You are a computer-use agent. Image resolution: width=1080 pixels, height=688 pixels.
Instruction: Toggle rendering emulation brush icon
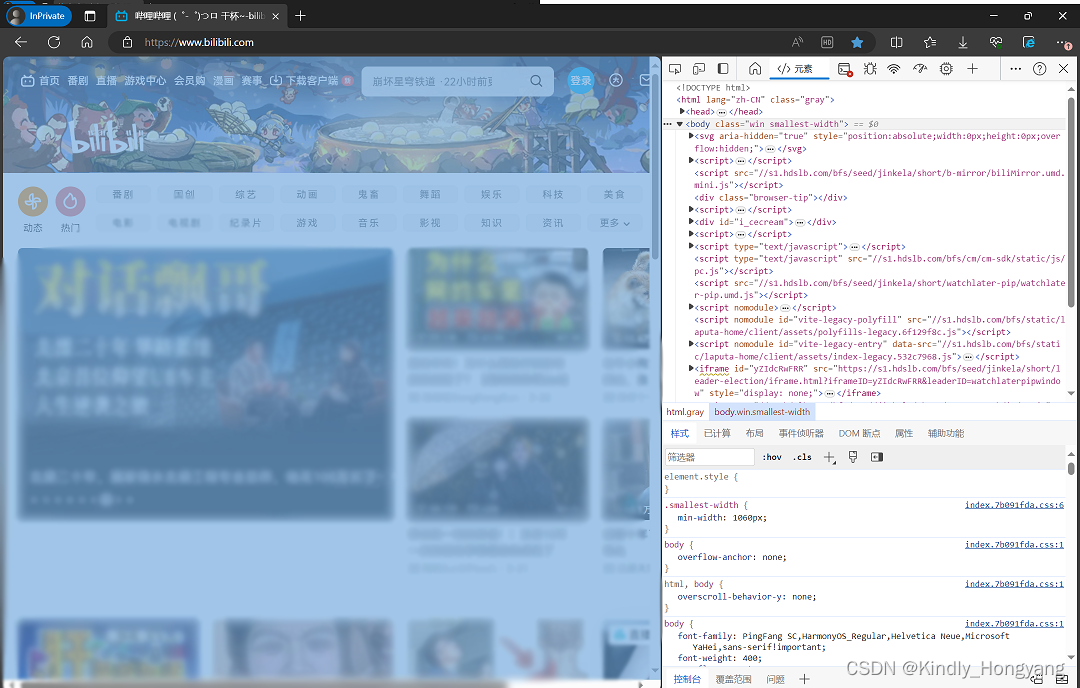pyautogui.click(x=853, y=457)
